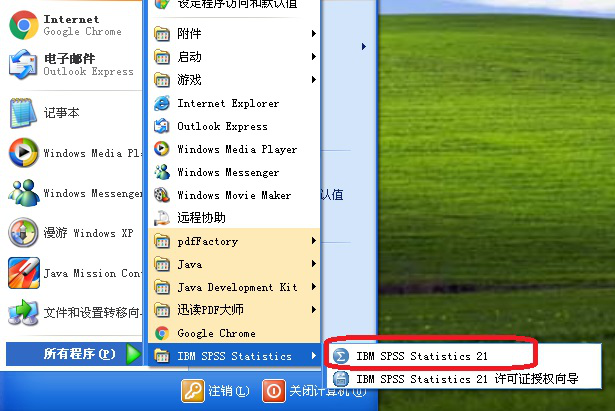Screen dimensions: 615x411
Task: Open the 迅读PDF大师 folder icon
Action: (162, 310)
